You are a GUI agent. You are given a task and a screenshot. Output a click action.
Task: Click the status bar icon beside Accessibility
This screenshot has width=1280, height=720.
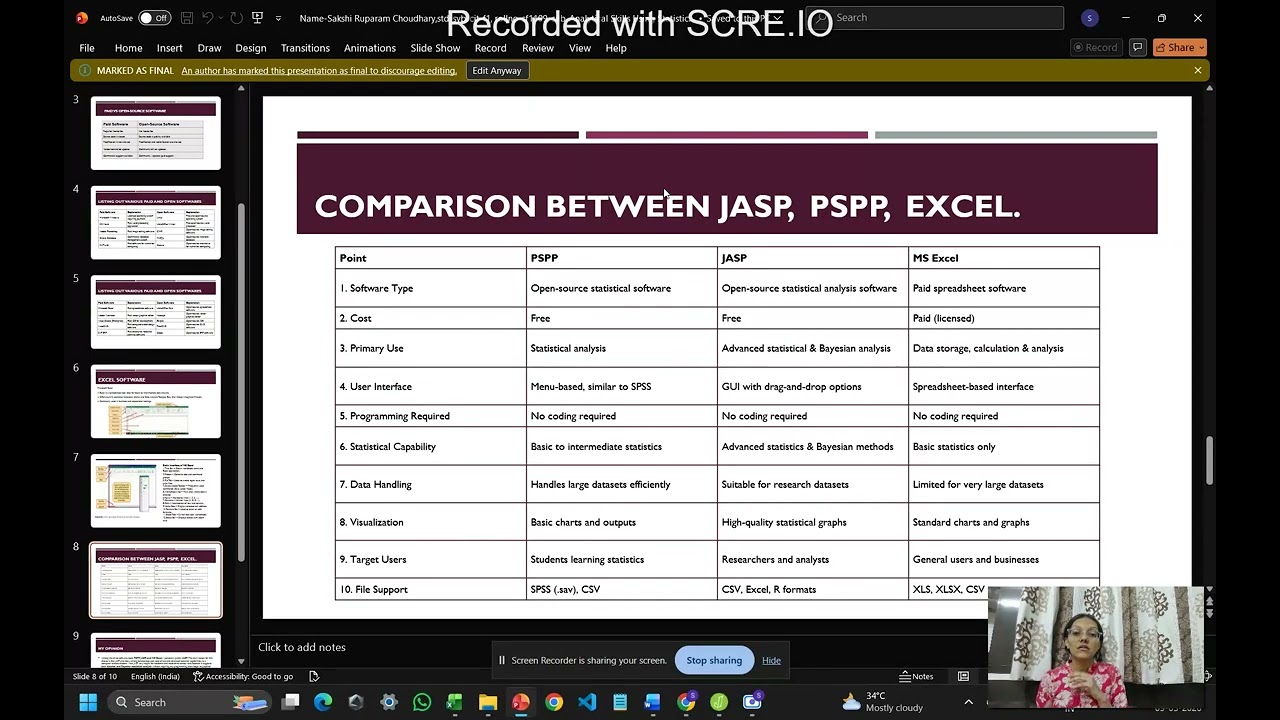point(314,677)
